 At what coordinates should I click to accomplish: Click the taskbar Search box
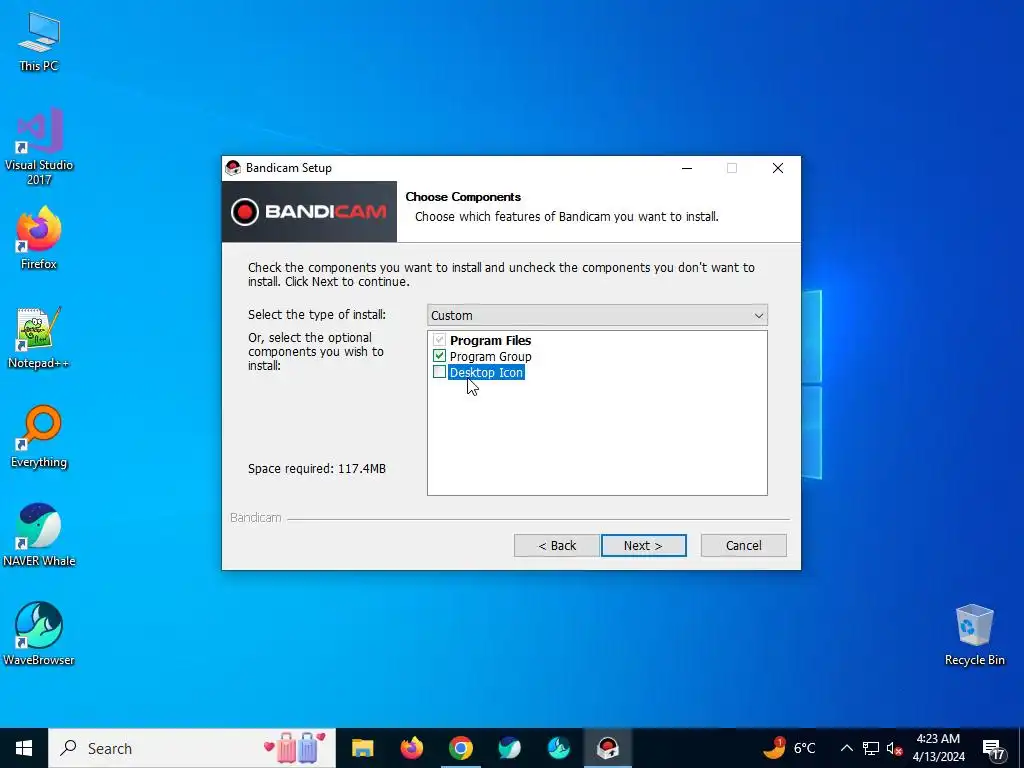coord(193,748)
